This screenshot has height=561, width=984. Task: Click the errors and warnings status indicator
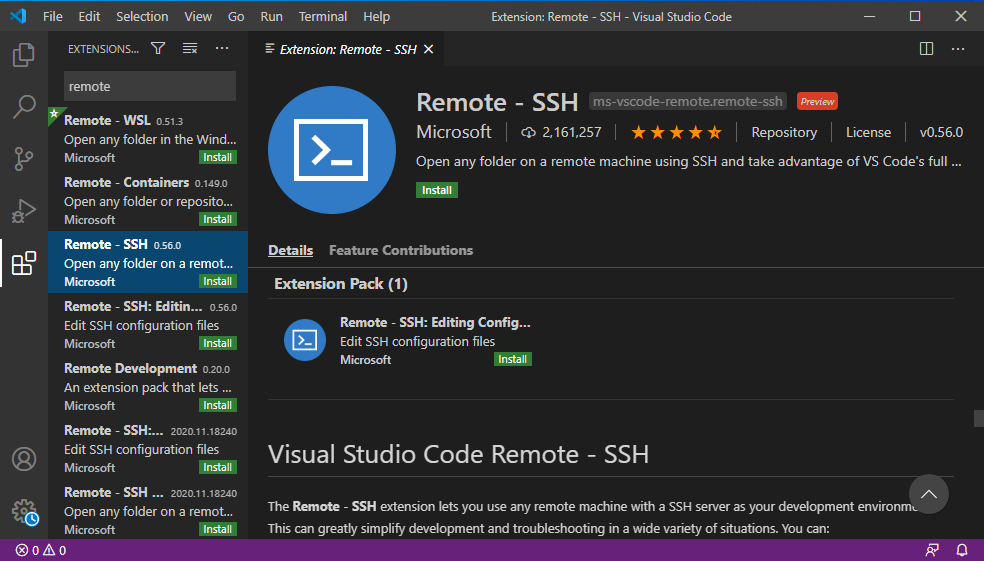(41, 550)
